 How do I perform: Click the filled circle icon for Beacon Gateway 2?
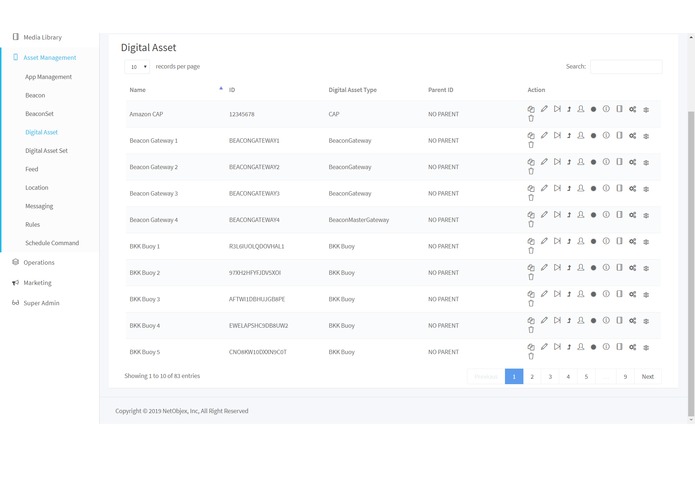(x=593, y=162)
